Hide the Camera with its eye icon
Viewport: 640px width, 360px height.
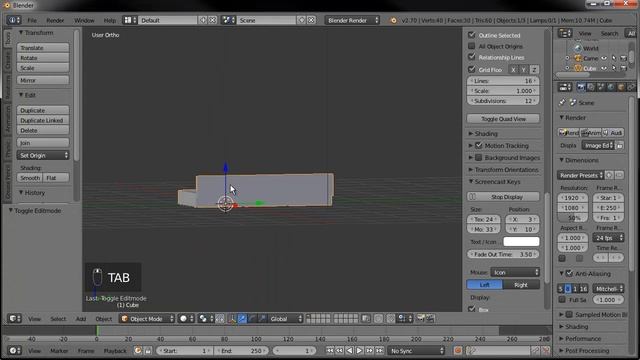tap(604, 58)
